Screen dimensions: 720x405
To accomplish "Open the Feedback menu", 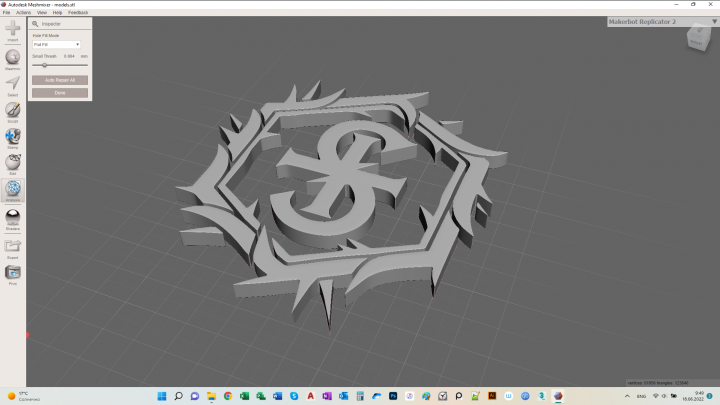I will point(78,12).
